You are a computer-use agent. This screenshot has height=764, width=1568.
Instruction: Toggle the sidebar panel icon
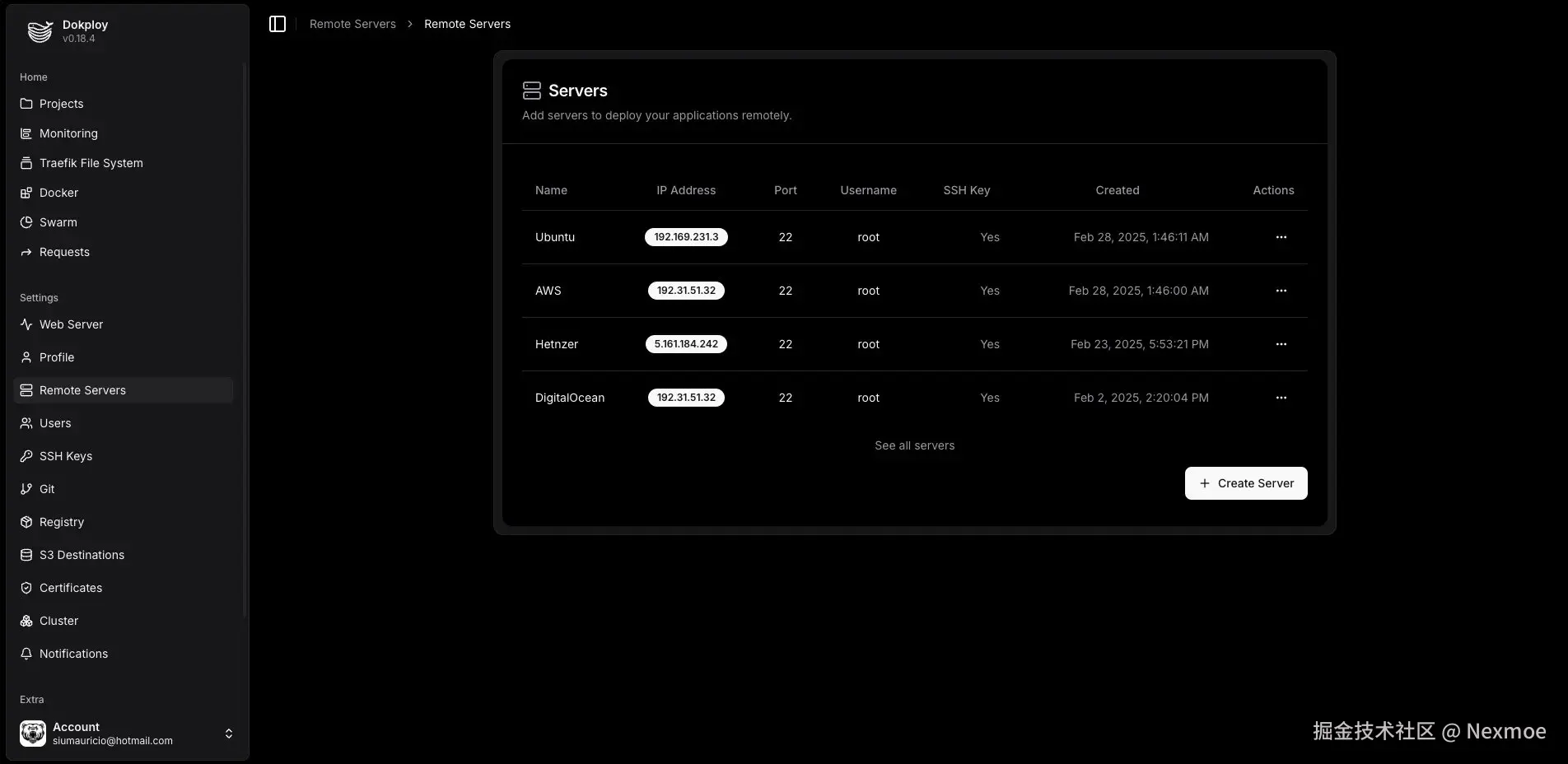(x=278, y=24)
